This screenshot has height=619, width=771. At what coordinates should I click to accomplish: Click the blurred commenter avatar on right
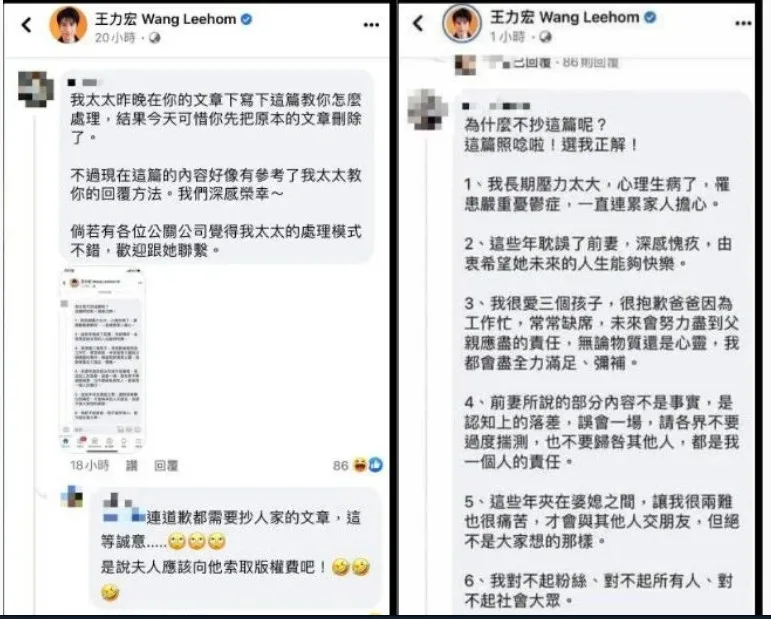427,109
